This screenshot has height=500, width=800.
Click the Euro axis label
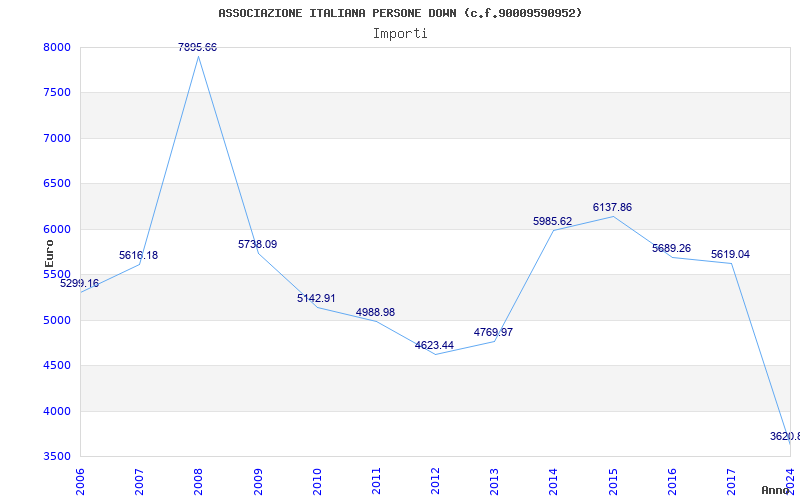tap(49, 253)
